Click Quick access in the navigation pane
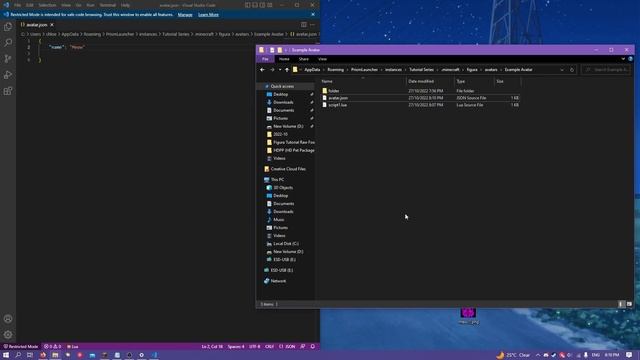 282,87
